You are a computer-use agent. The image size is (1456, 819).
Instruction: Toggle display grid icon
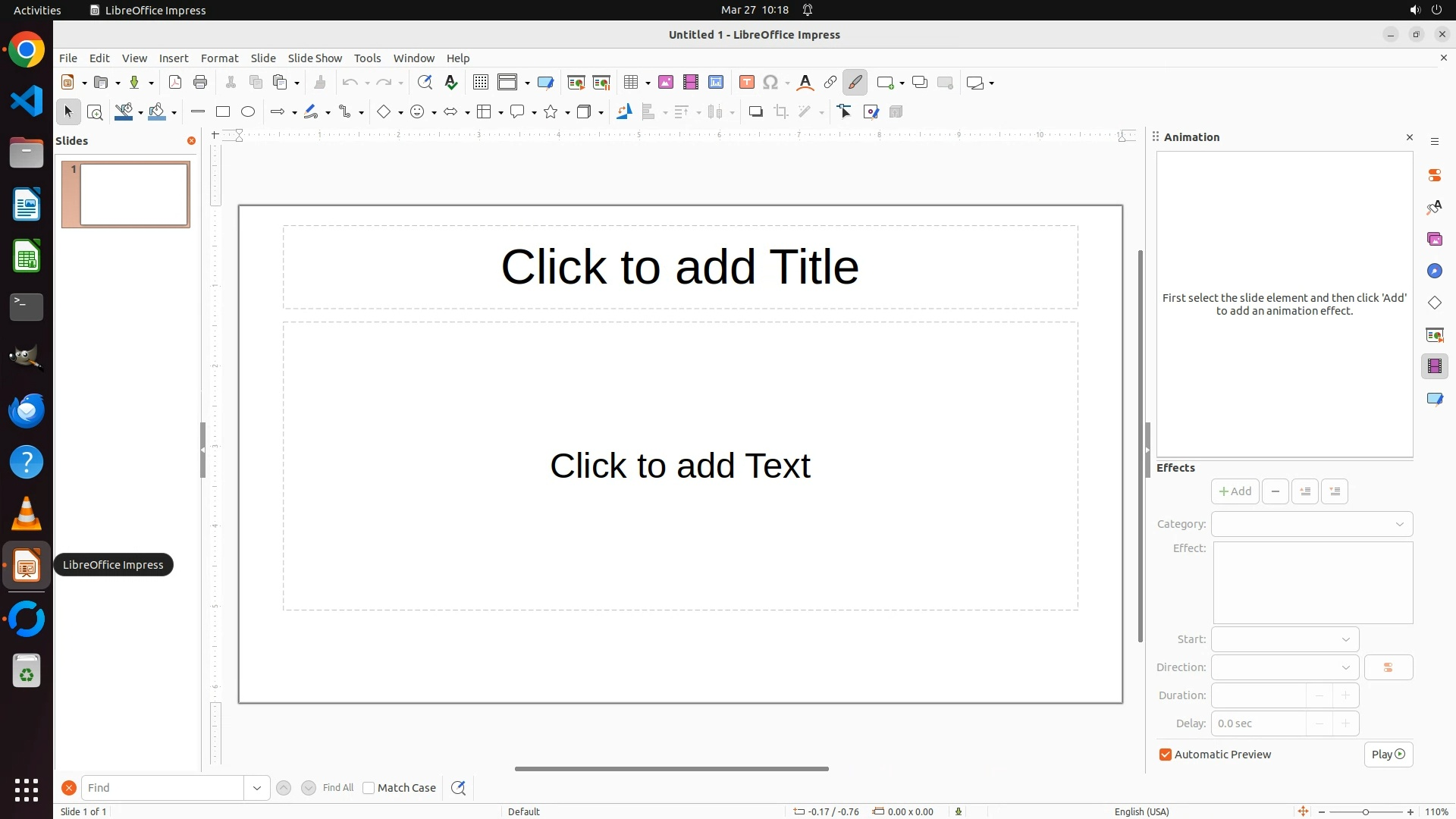tap(481, 83)
